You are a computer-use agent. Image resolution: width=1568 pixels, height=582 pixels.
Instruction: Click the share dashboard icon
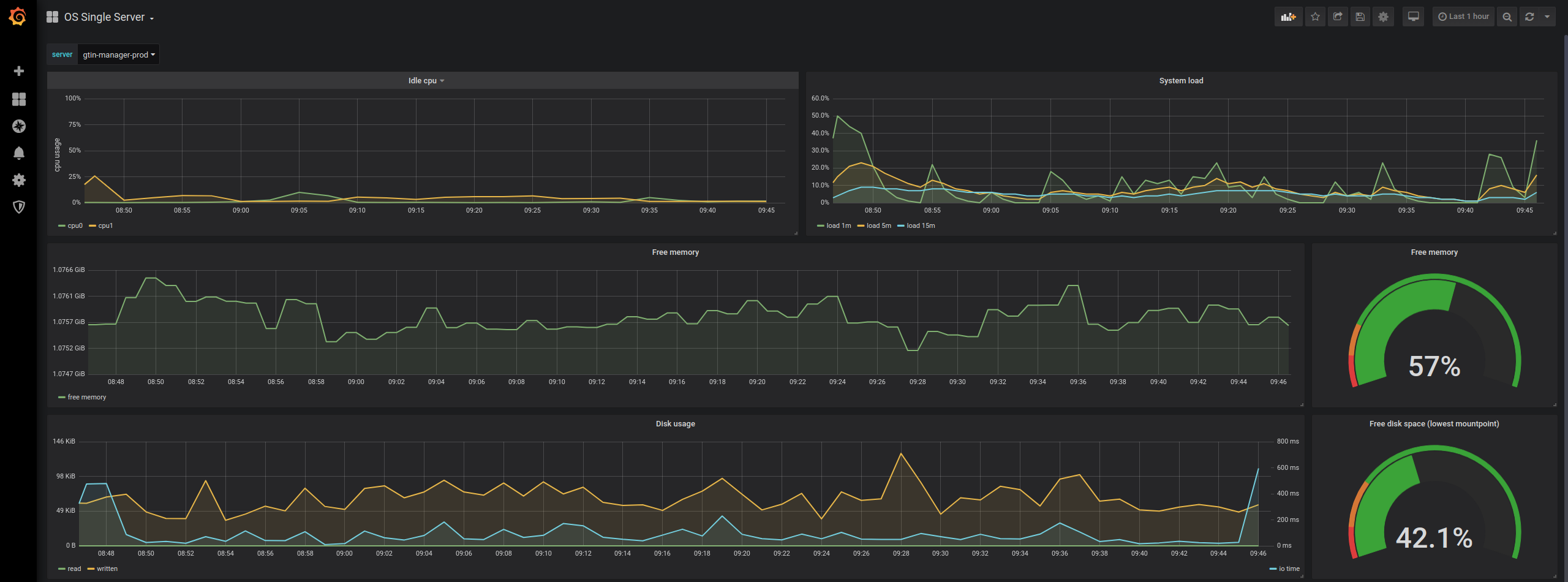point(1337,17)
